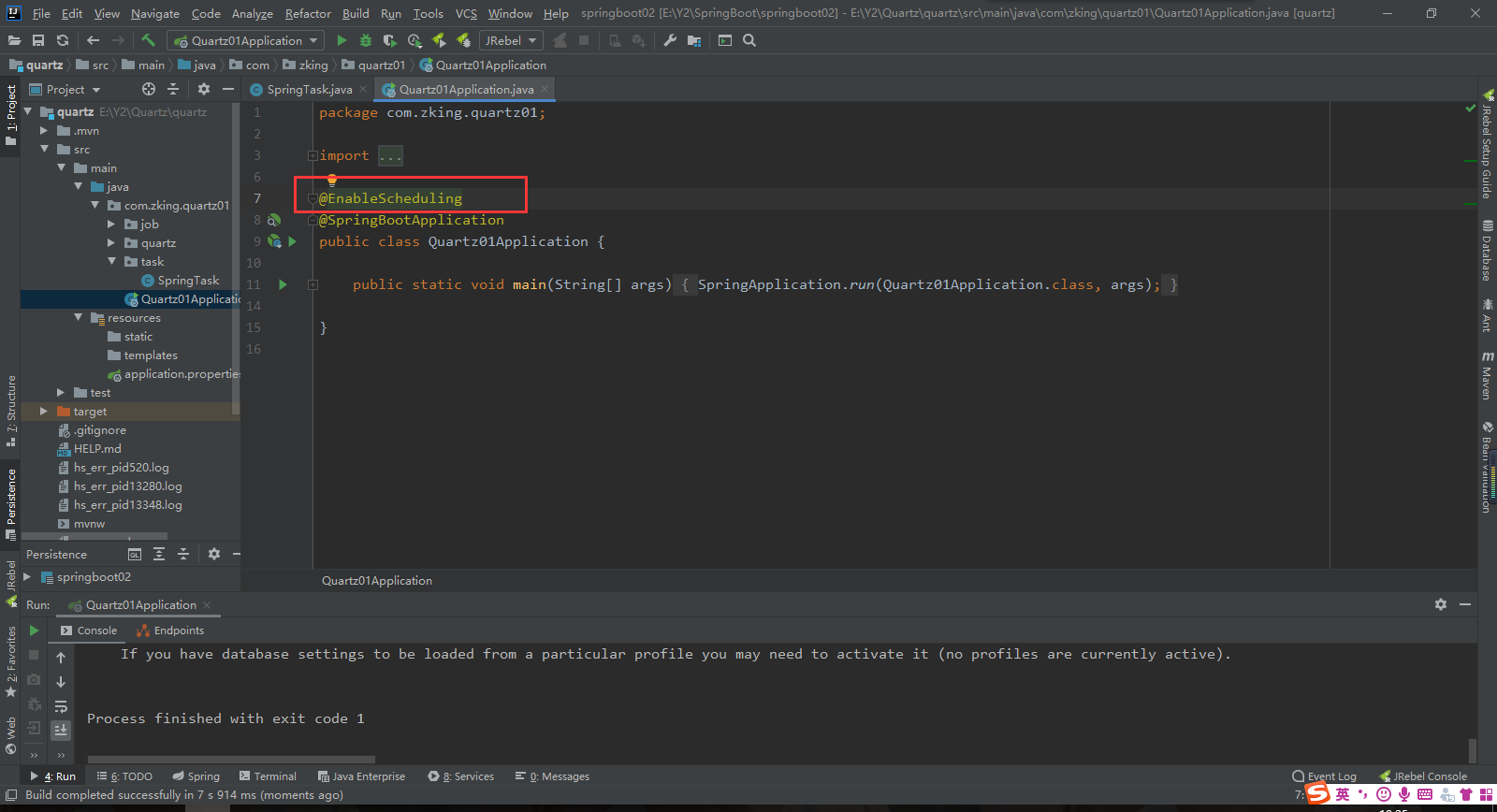Image resolution: width=1497 pixels, height=812 pixels.
Task: Click the console vertical scrollbar thumb
Action: coord(1472,750)
